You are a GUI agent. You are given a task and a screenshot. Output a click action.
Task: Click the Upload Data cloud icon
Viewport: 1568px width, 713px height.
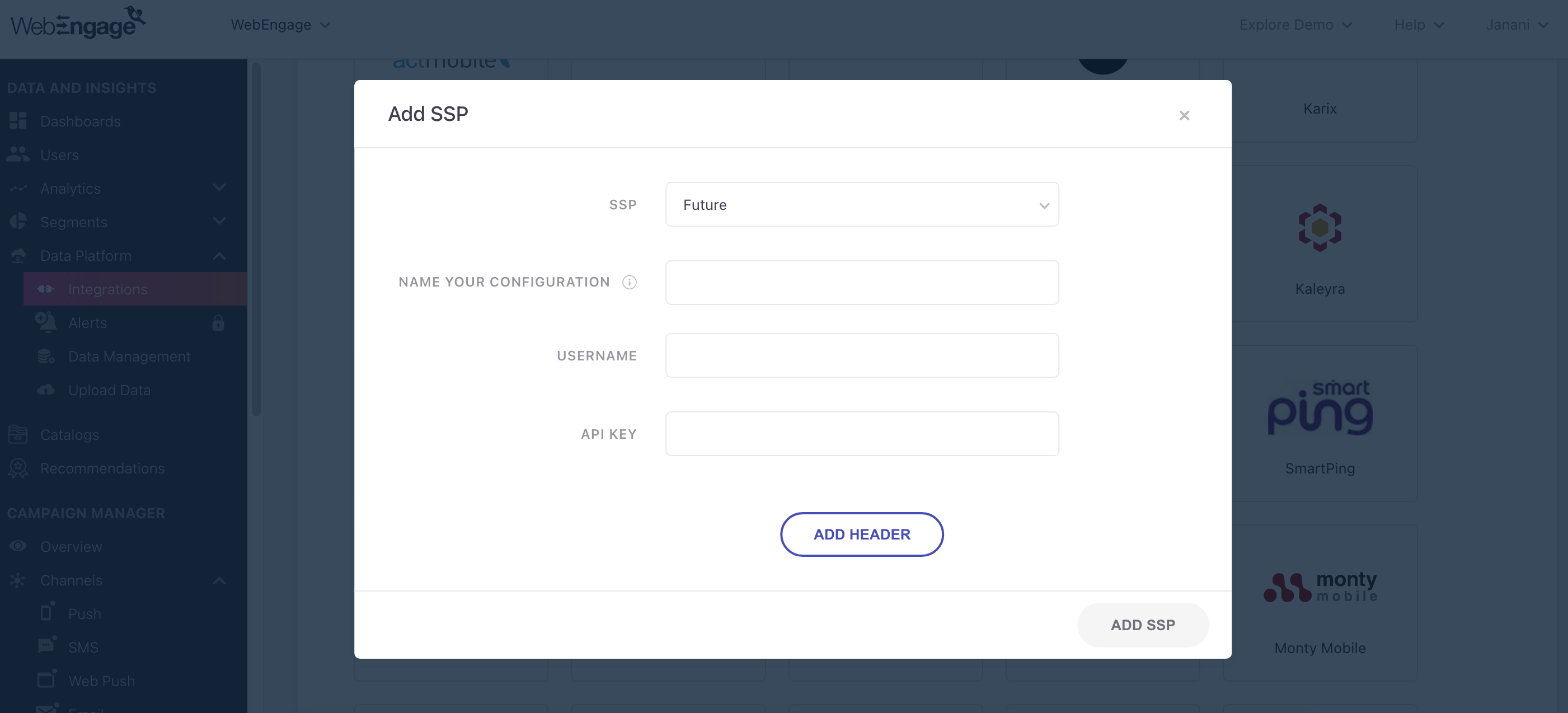46,390
